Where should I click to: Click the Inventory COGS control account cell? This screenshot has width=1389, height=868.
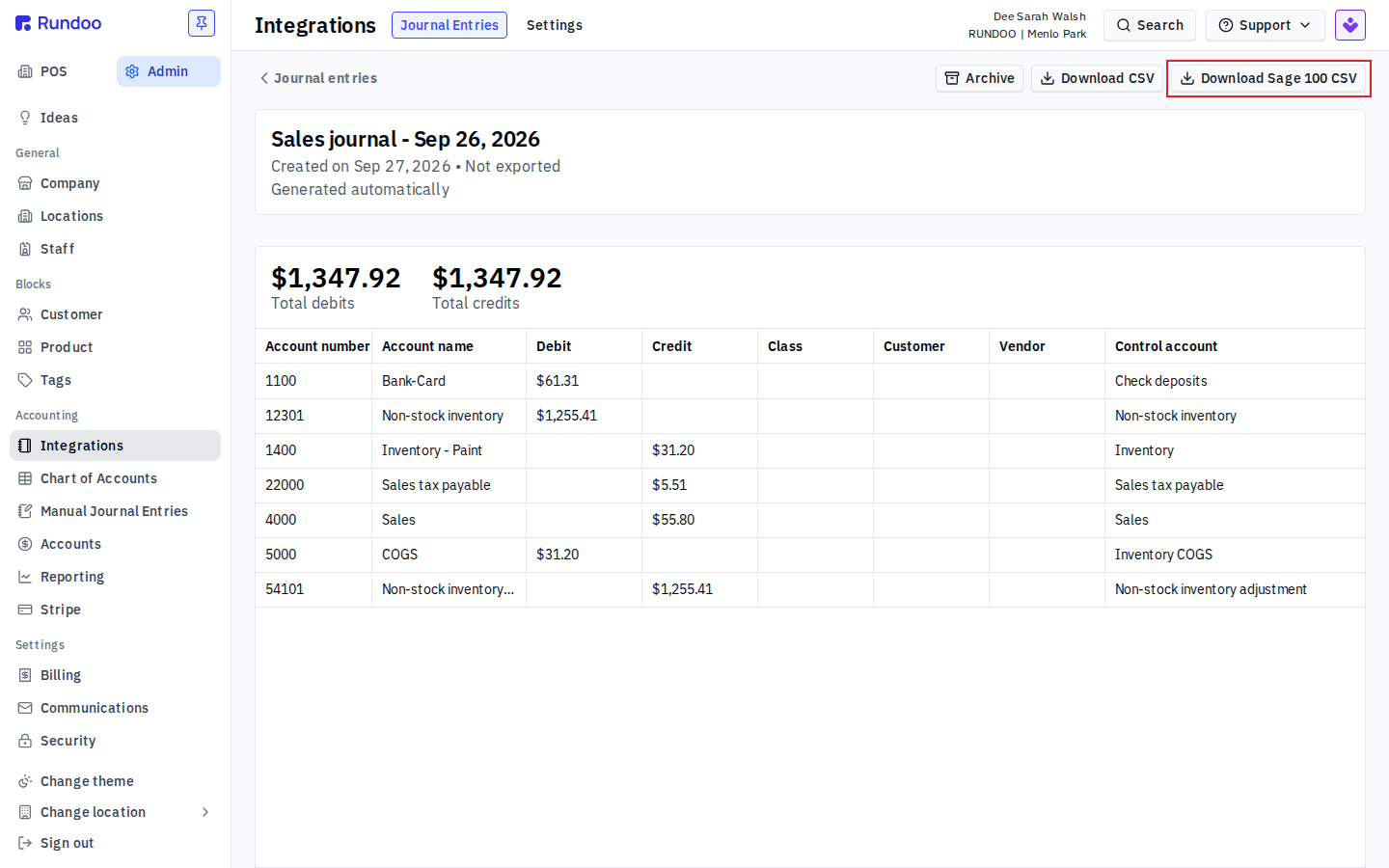point(1235,555)
